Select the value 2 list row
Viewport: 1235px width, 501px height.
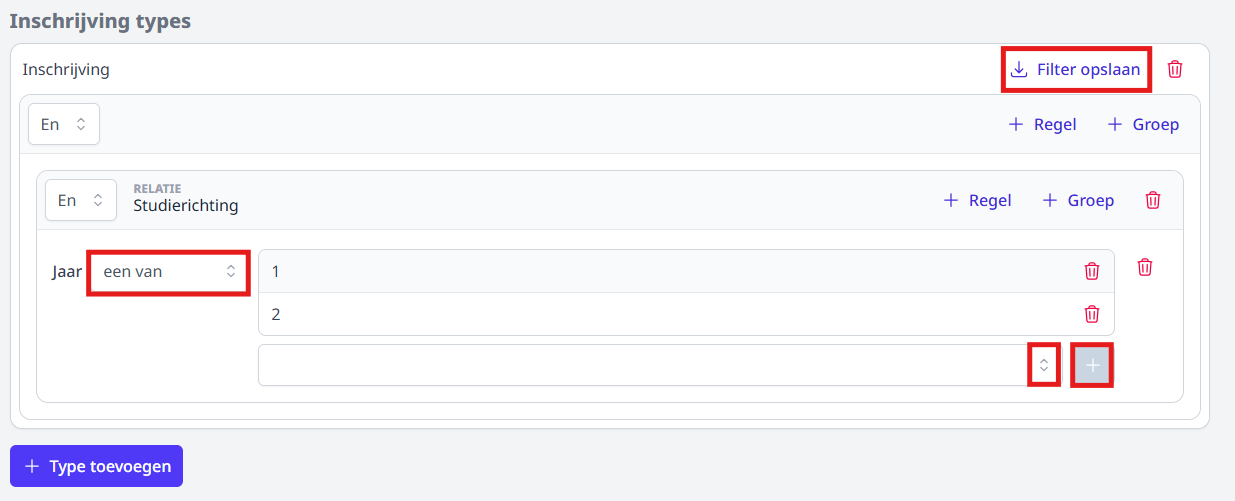(x=686, y=314)
